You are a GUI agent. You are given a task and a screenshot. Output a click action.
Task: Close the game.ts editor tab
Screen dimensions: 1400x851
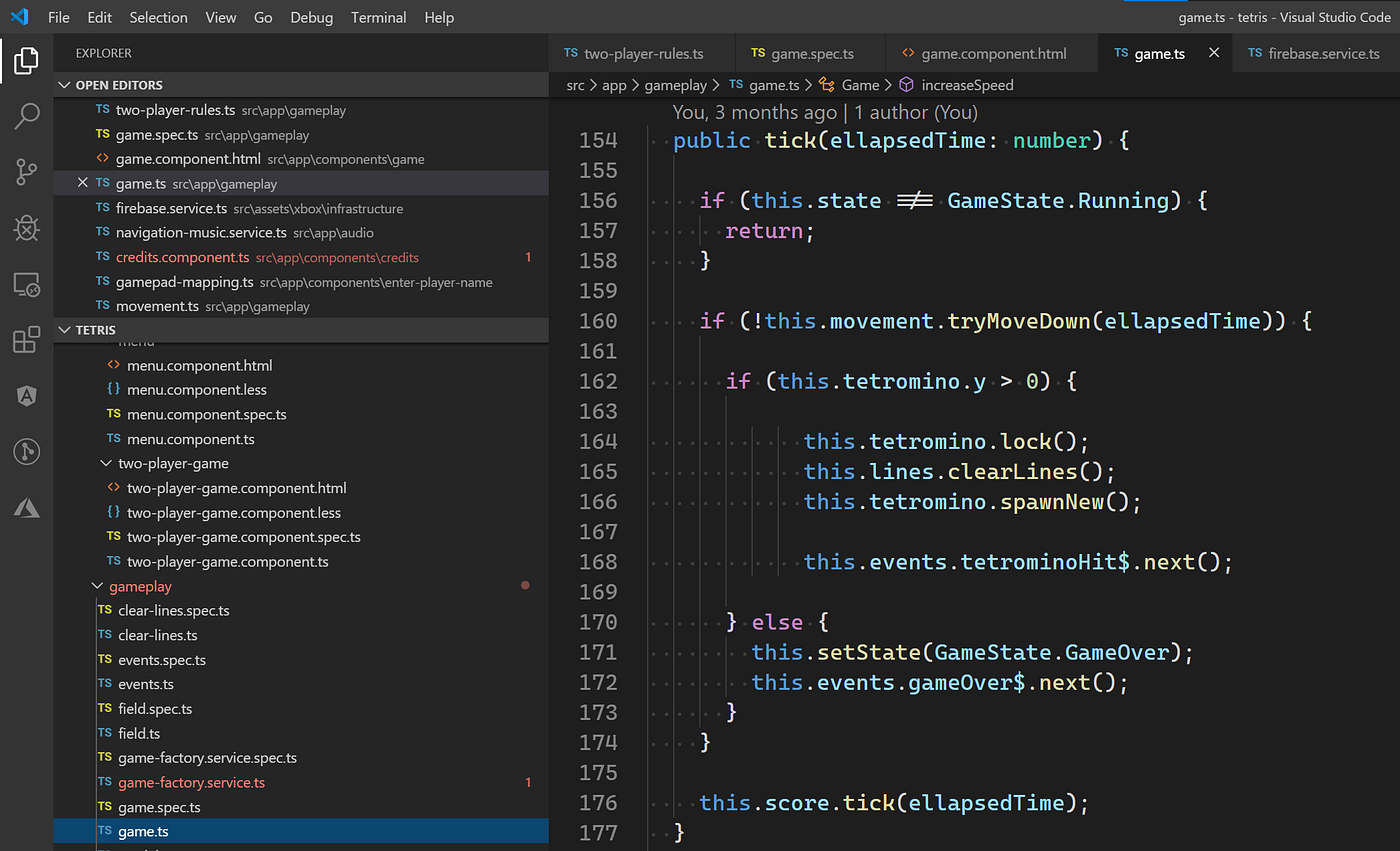coord(1213,52)
